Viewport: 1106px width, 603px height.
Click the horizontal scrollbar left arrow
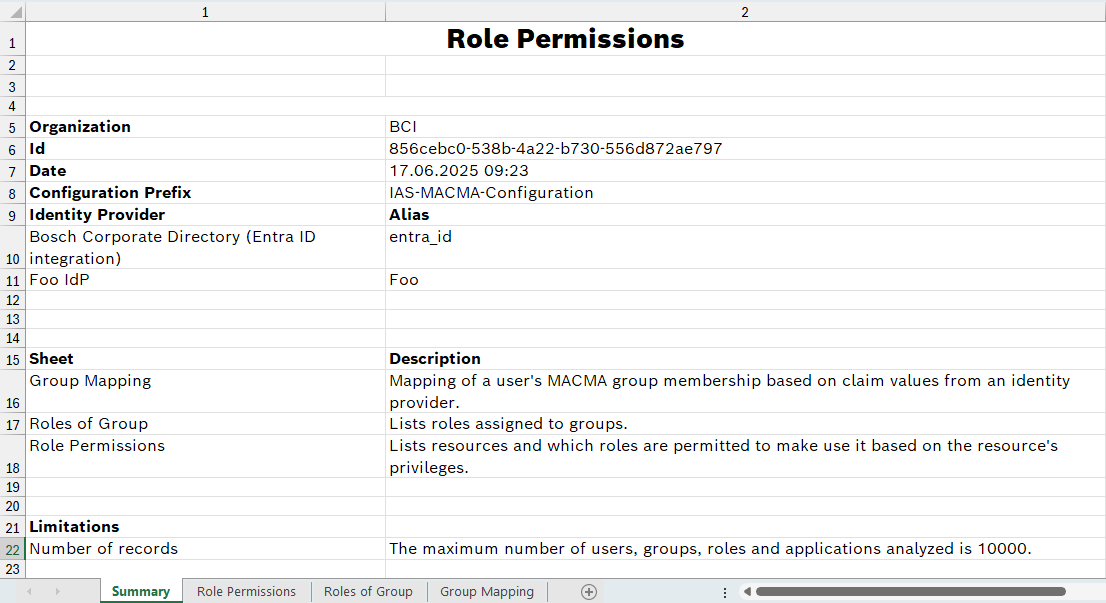coord(746,592)
